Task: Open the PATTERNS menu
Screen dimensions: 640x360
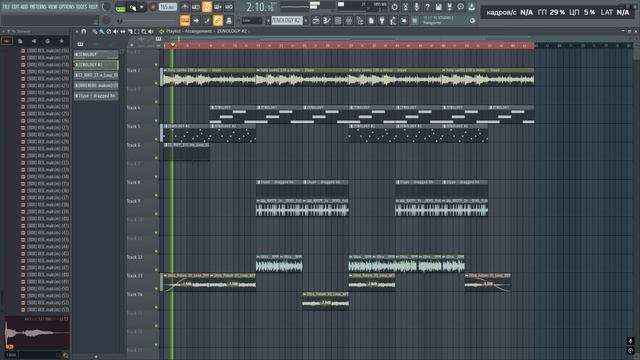Action: click(x=38, y=7)
